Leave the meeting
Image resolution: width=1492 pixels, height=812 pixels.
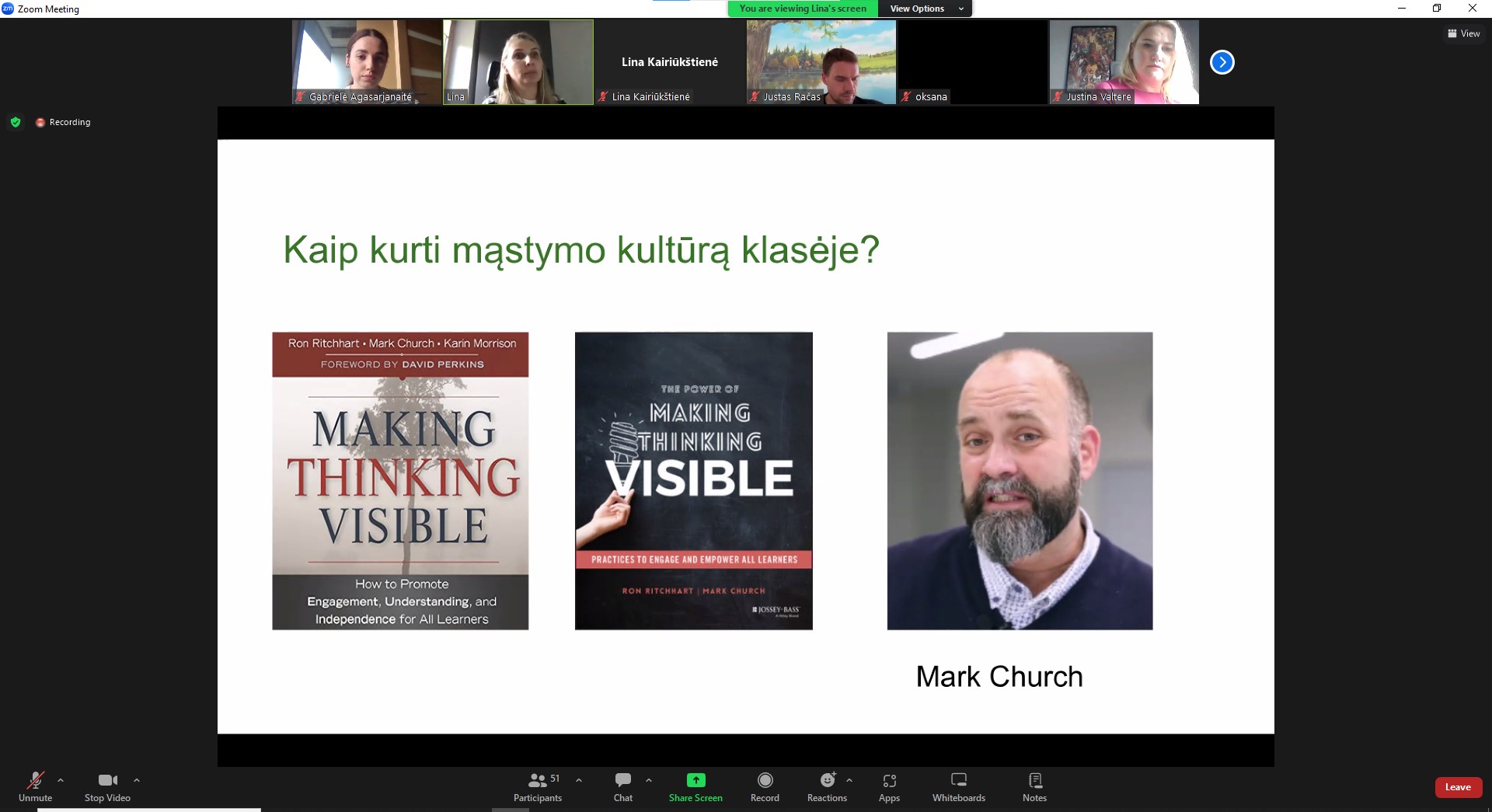pos(1458,787)
